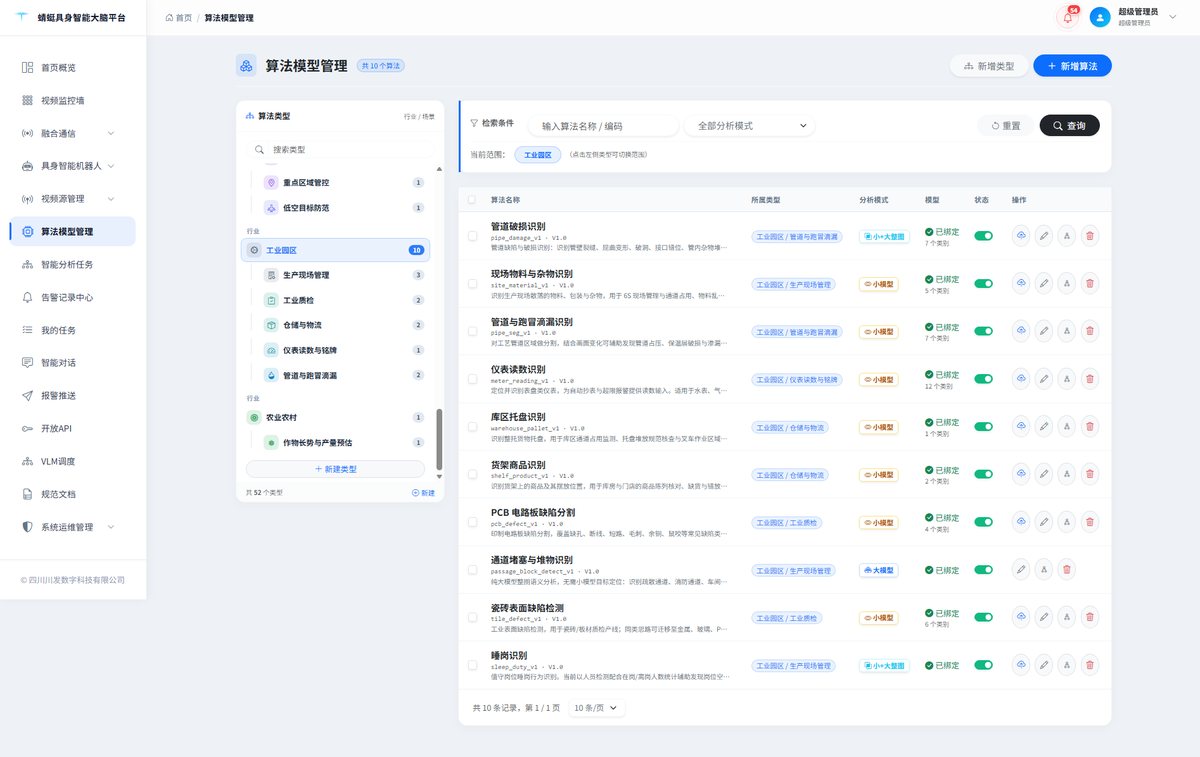The height and width of the screenshot is (757, 1200).
Task: Delete the 管道与跑冒滴漏识别 row via trash icon
Action: [1090, 331]
